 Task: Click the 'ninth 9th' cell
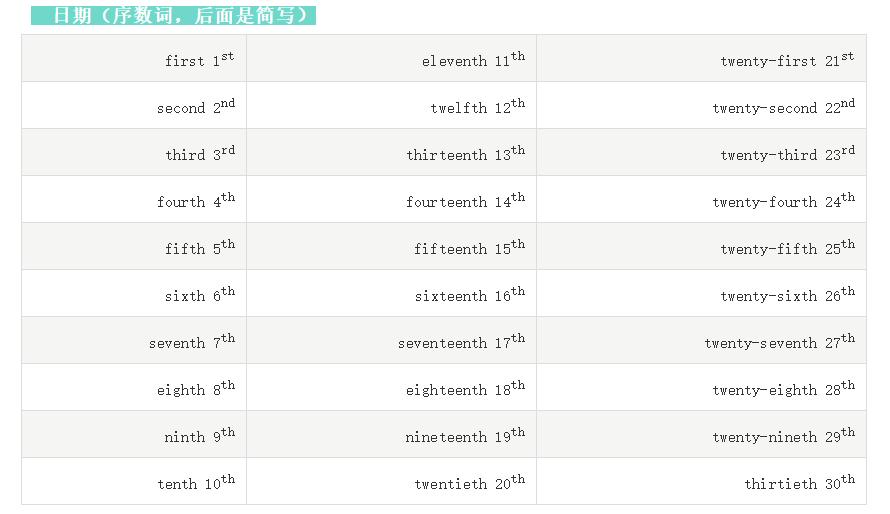click(199, 436)
